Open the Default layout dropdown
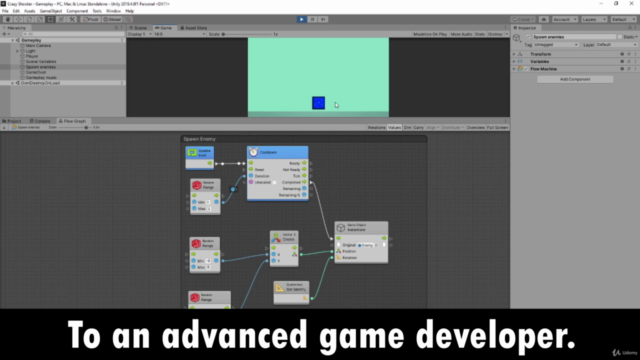Image resolution: width=640 pixels, height=360 pixels. click(x=623, y=19)
